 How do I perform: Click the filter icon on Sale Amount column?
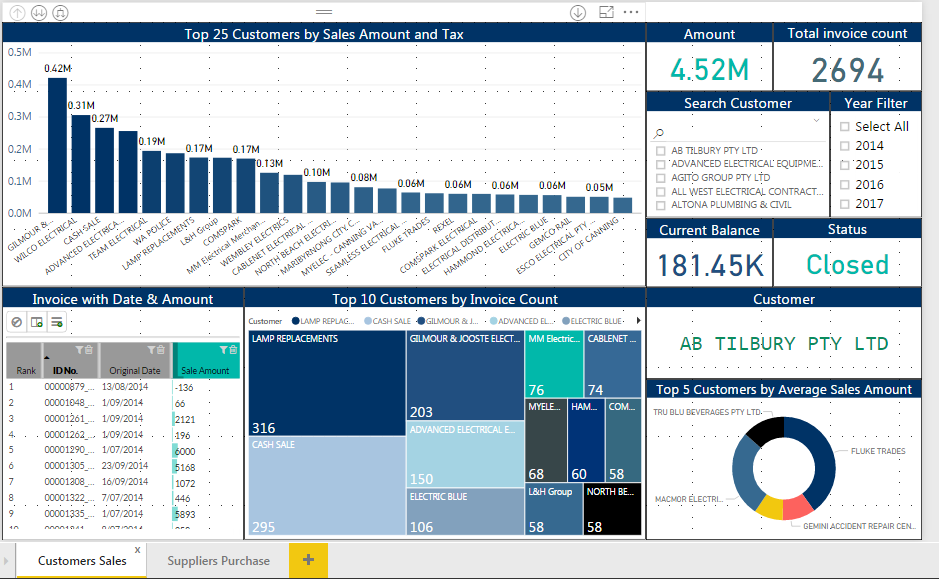point(223,350)
